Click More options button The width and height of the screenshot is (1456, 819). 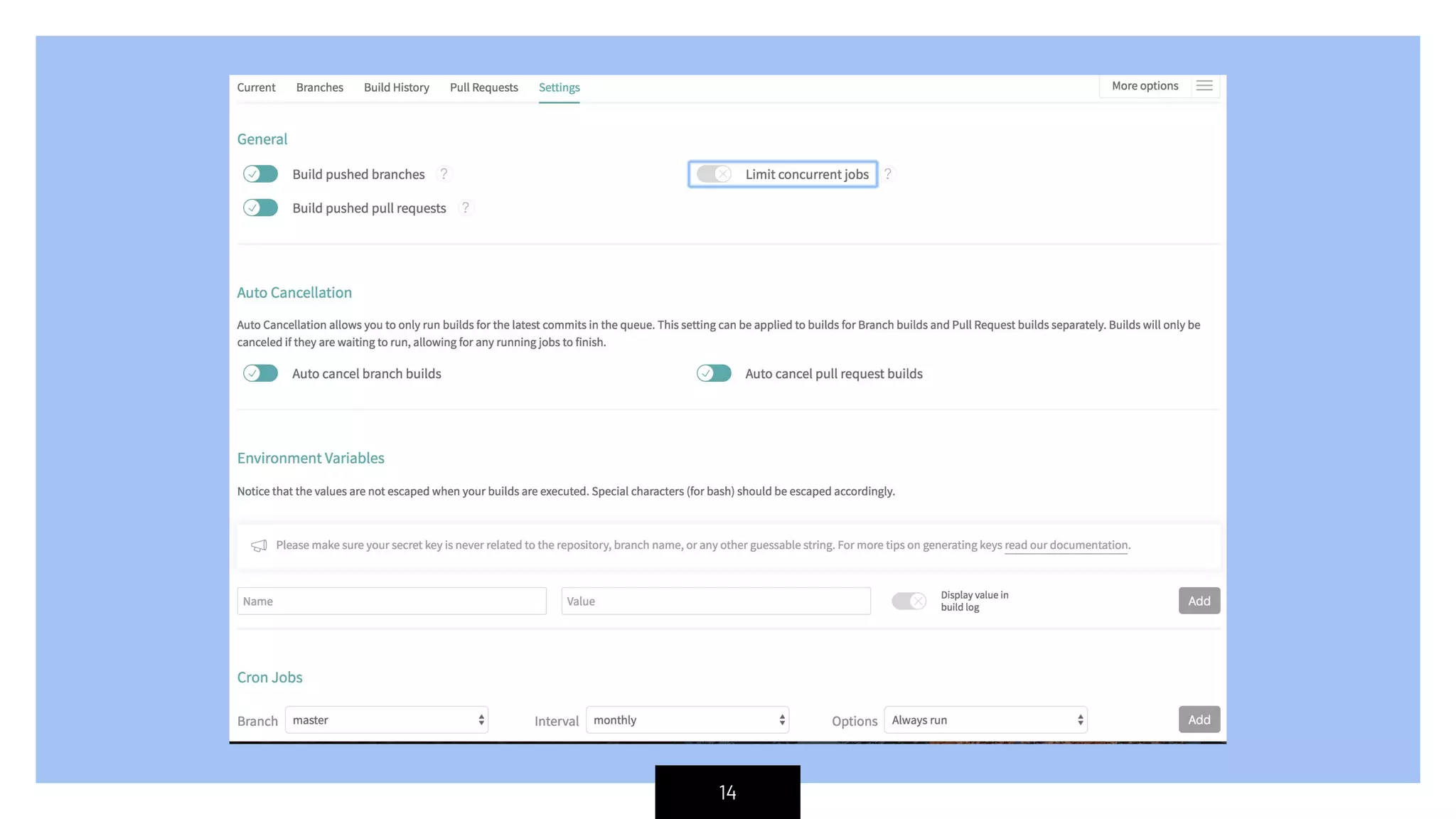pos(1145,86)
